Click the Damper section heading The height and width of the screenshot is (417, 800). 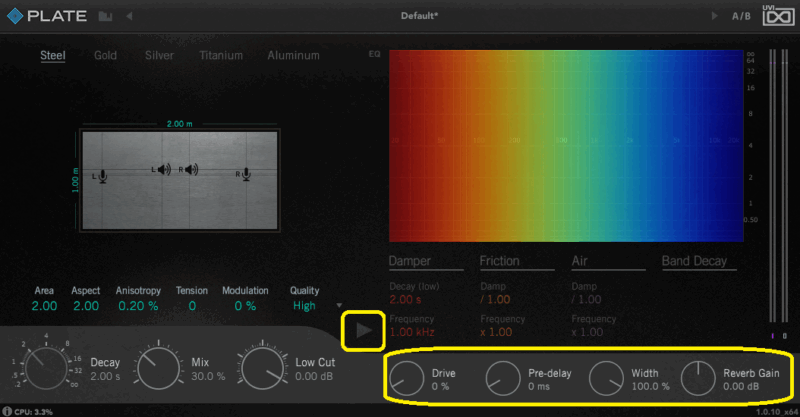tap(411, 261)
